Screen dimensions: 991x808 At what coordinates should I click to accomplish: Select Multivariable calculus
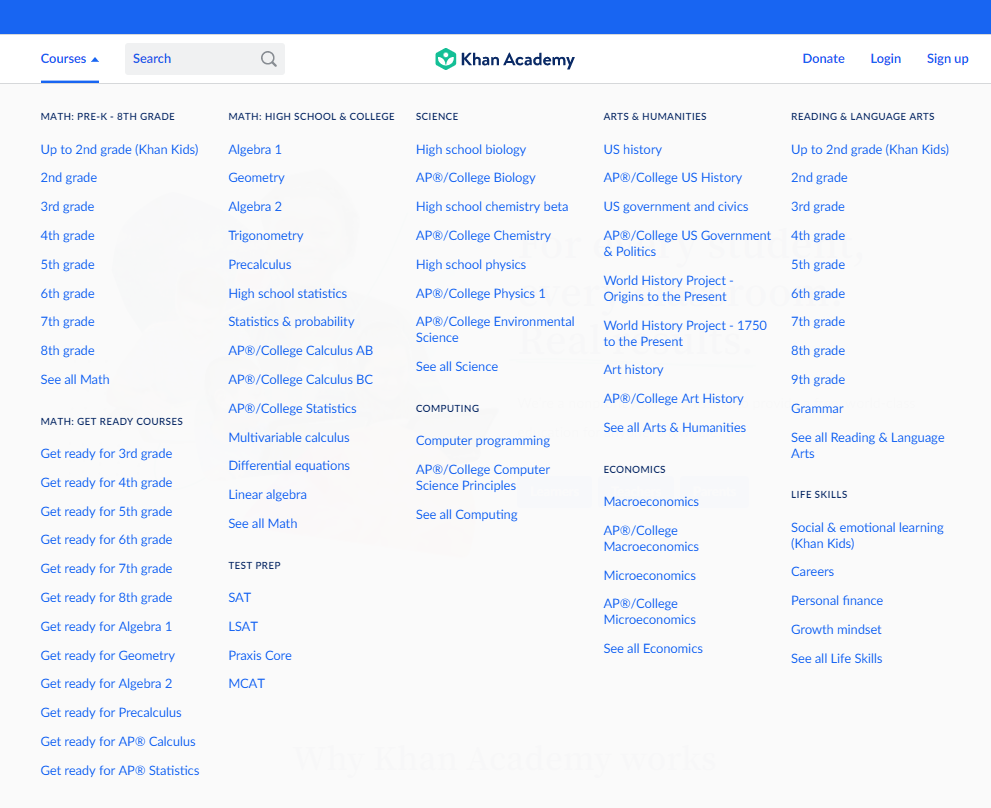[x=289, y=438]
